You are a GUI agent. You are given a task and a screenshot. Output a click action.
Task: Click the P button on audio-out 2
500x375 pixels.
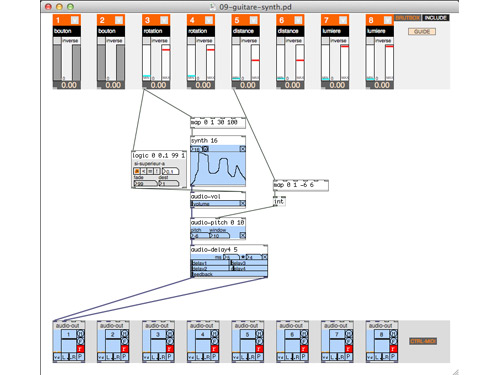point(124,357)
